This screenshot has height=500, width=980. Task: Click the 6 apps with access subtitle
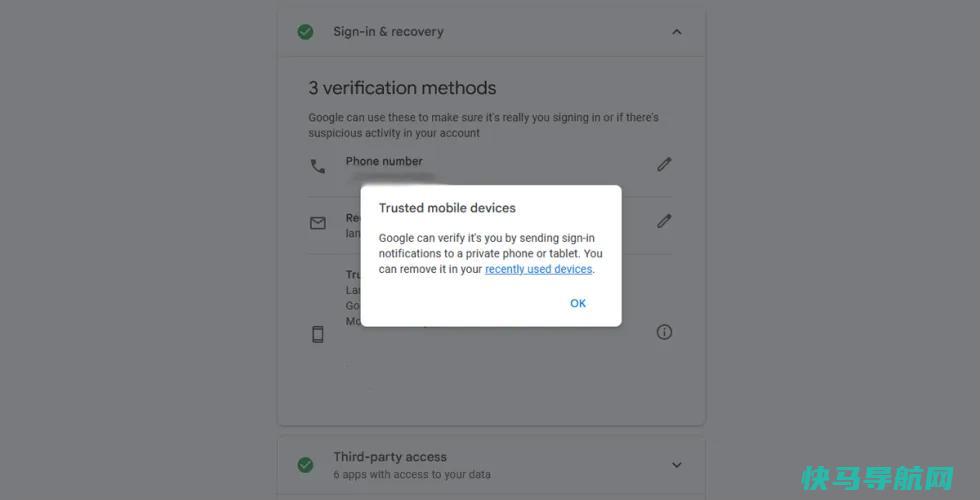click(412, 474)
